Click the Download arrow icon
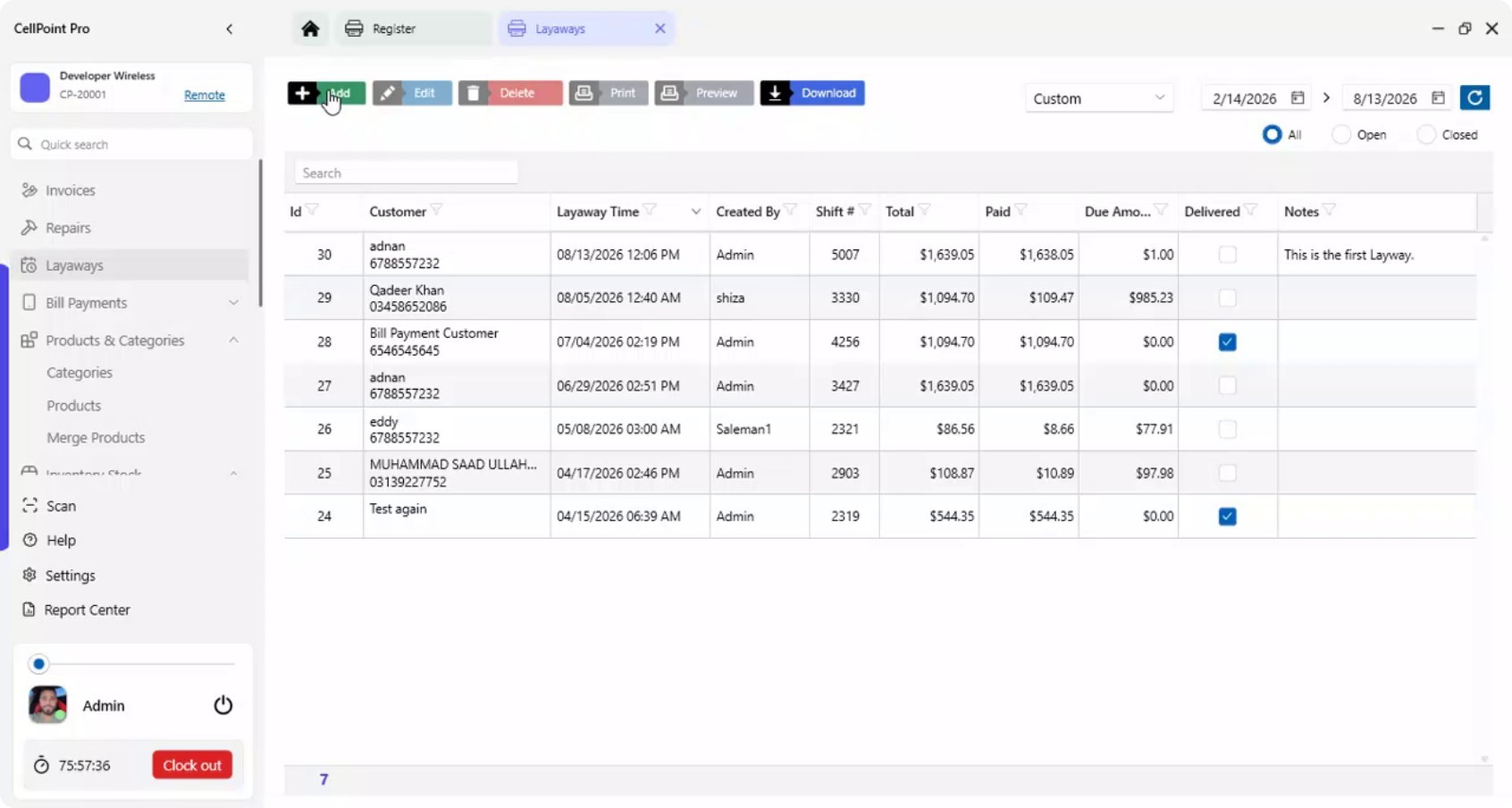The height and width of the screenshot is (808, 1512). pyautogui.click(x=775, y=93)
